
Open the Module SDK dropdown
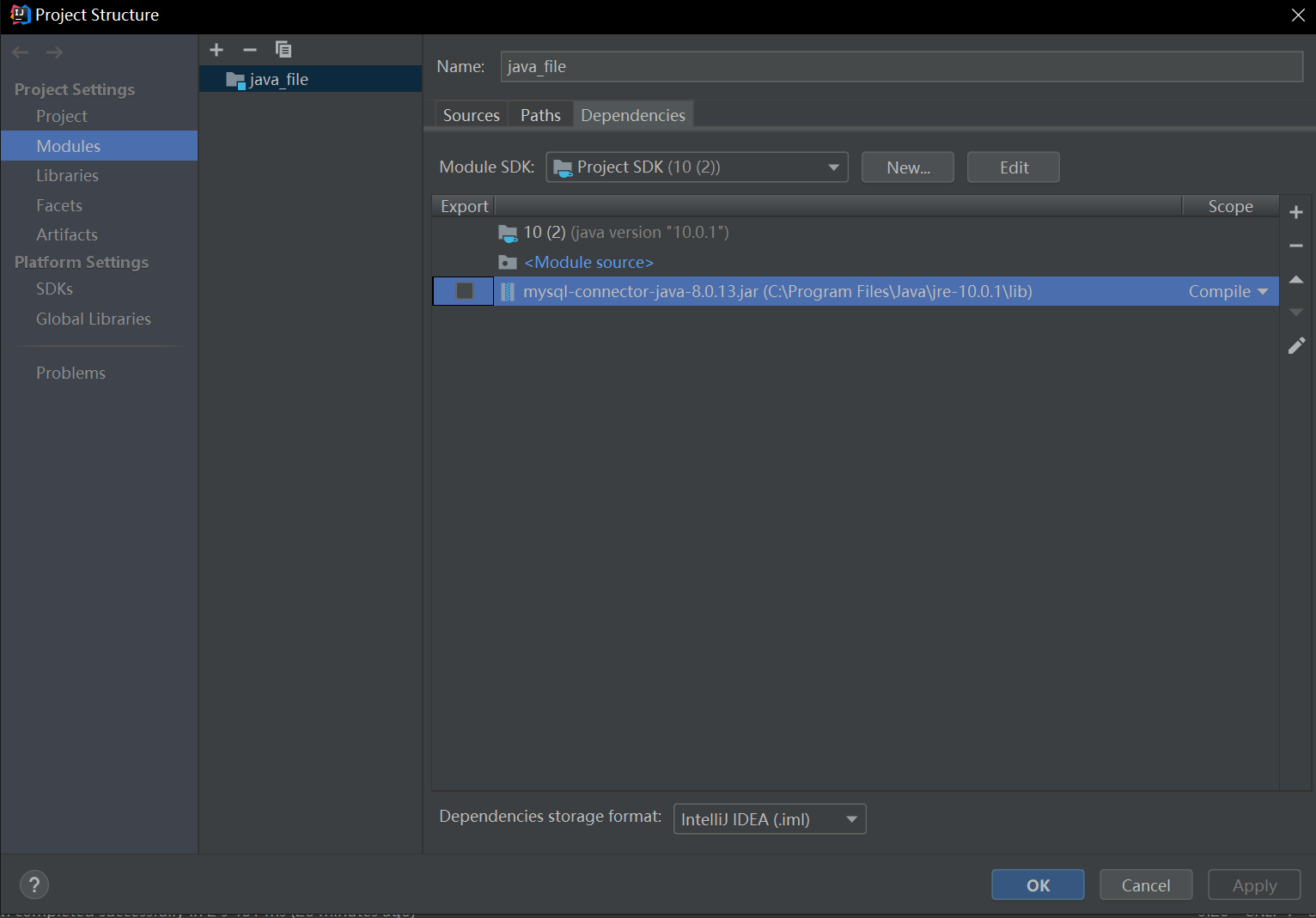click(832, 167)
